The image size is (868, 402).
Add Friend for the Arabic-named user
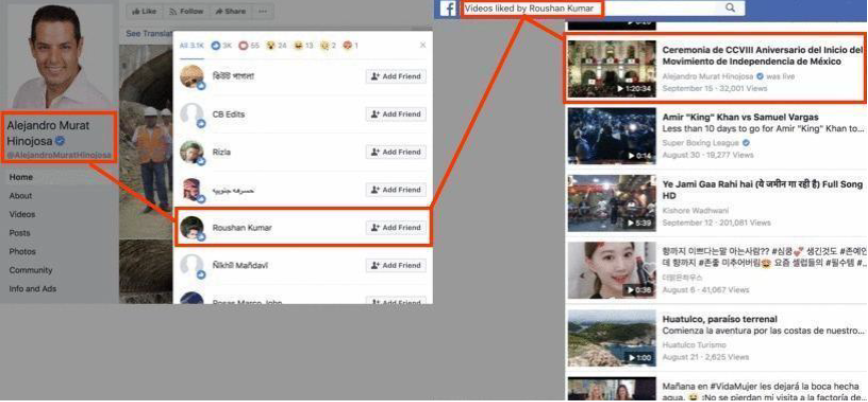(x=396, y=189)
